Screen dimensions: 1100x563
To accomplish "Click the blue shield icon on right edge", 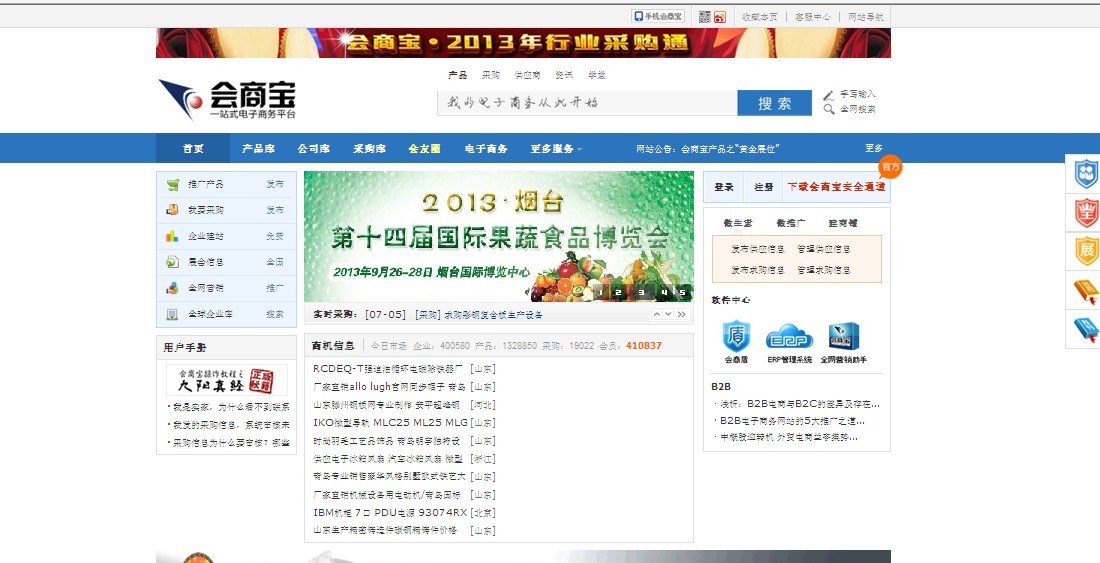I will [x=1086, y=173].
